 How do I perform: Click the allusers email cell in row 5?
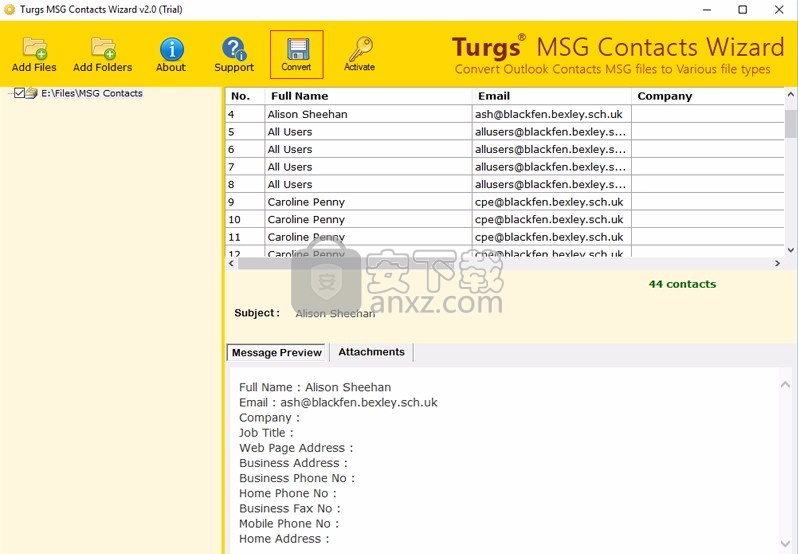tap(552, 132)
